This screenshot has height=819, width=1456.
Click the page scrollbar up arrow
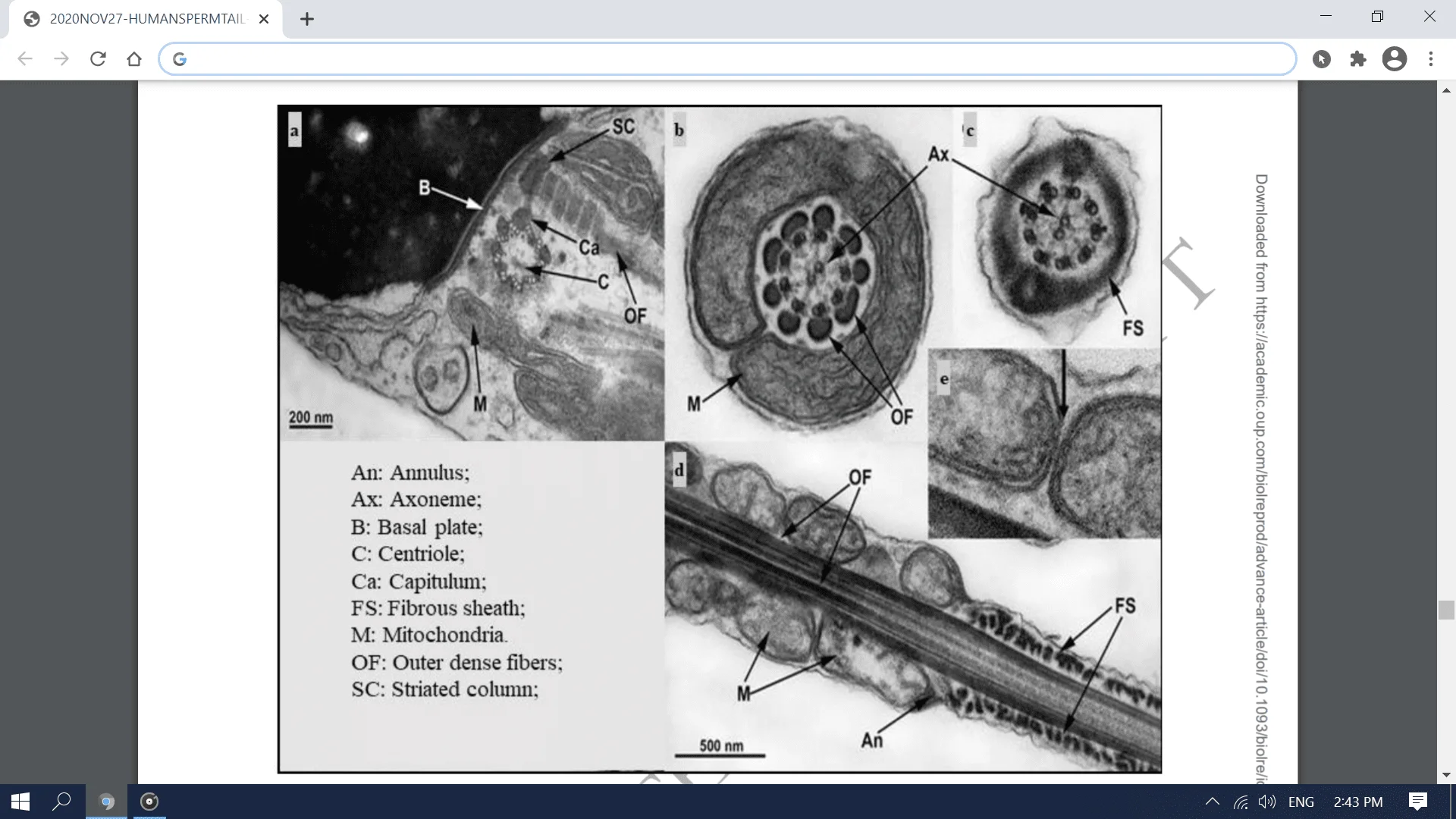pos(1446,90)
